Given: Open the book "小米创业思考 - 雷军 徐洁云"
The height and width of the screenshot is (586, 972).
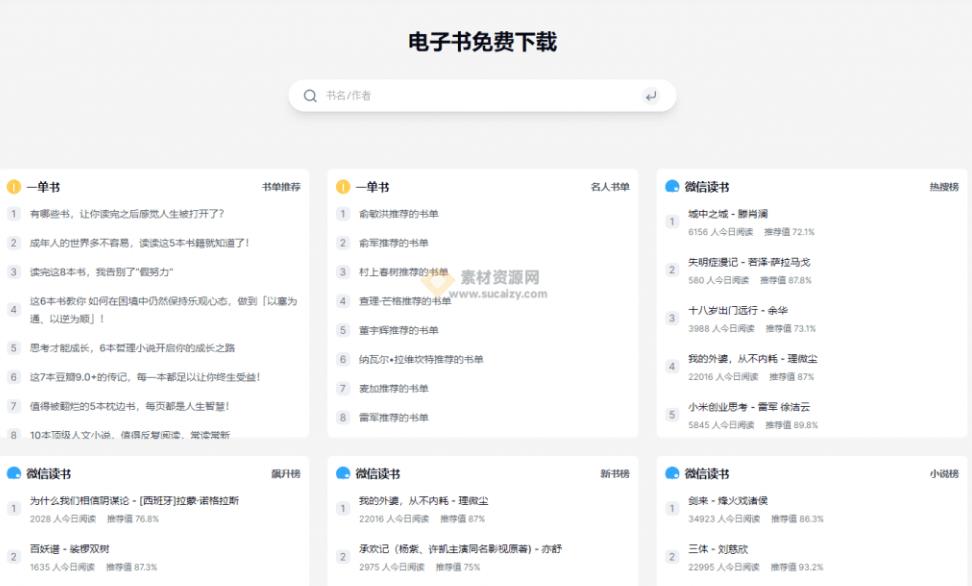Looking at the screenshot, I should (749, 407).
